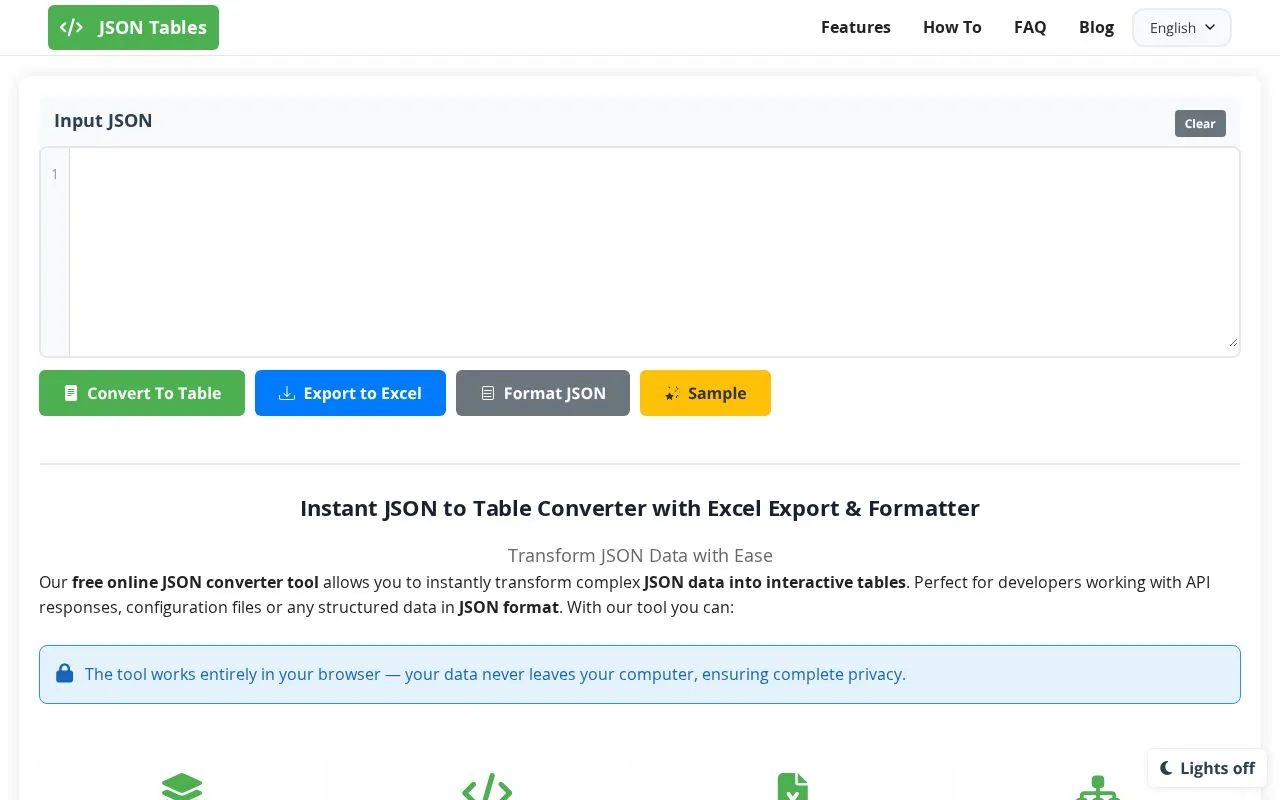Screen dimensions: 1280x800
Task: Click the document icon on Convert To Table
Action: point(71,393)
